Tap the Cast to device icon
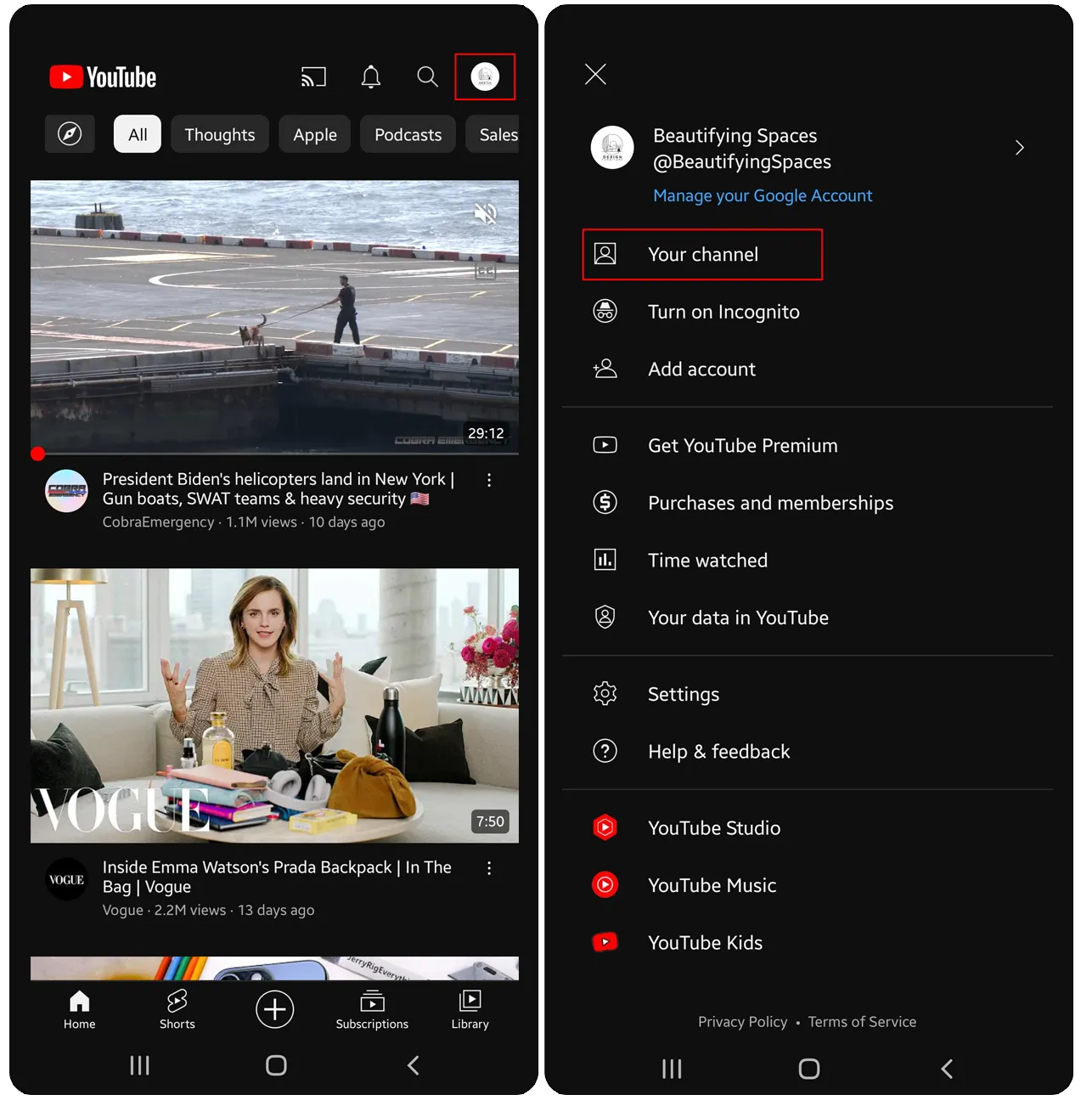The image size is (1092, 1106). click(x=313, y=77)
